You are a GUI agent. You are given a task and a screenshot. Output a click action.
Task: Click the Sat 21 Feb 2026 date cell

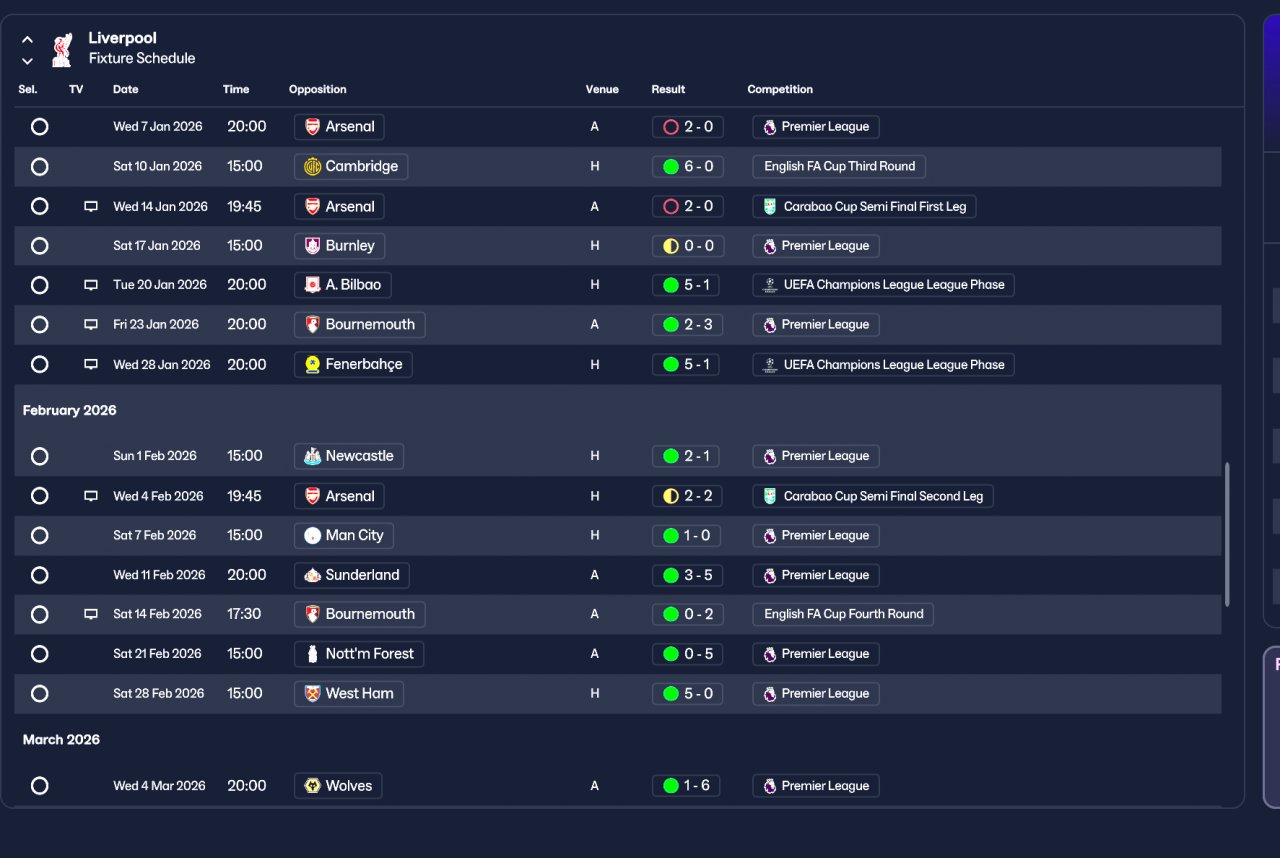(157, 654)
